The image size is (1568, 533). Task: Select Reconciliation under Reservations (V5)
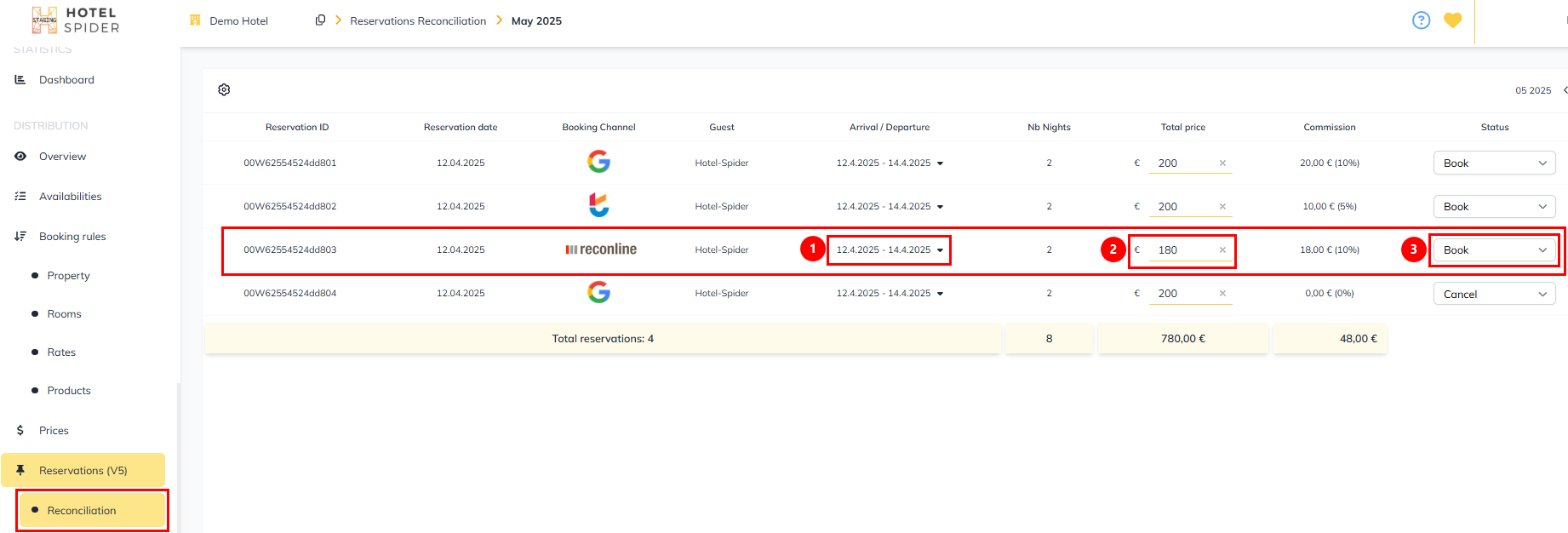click(x=82, y=511)
